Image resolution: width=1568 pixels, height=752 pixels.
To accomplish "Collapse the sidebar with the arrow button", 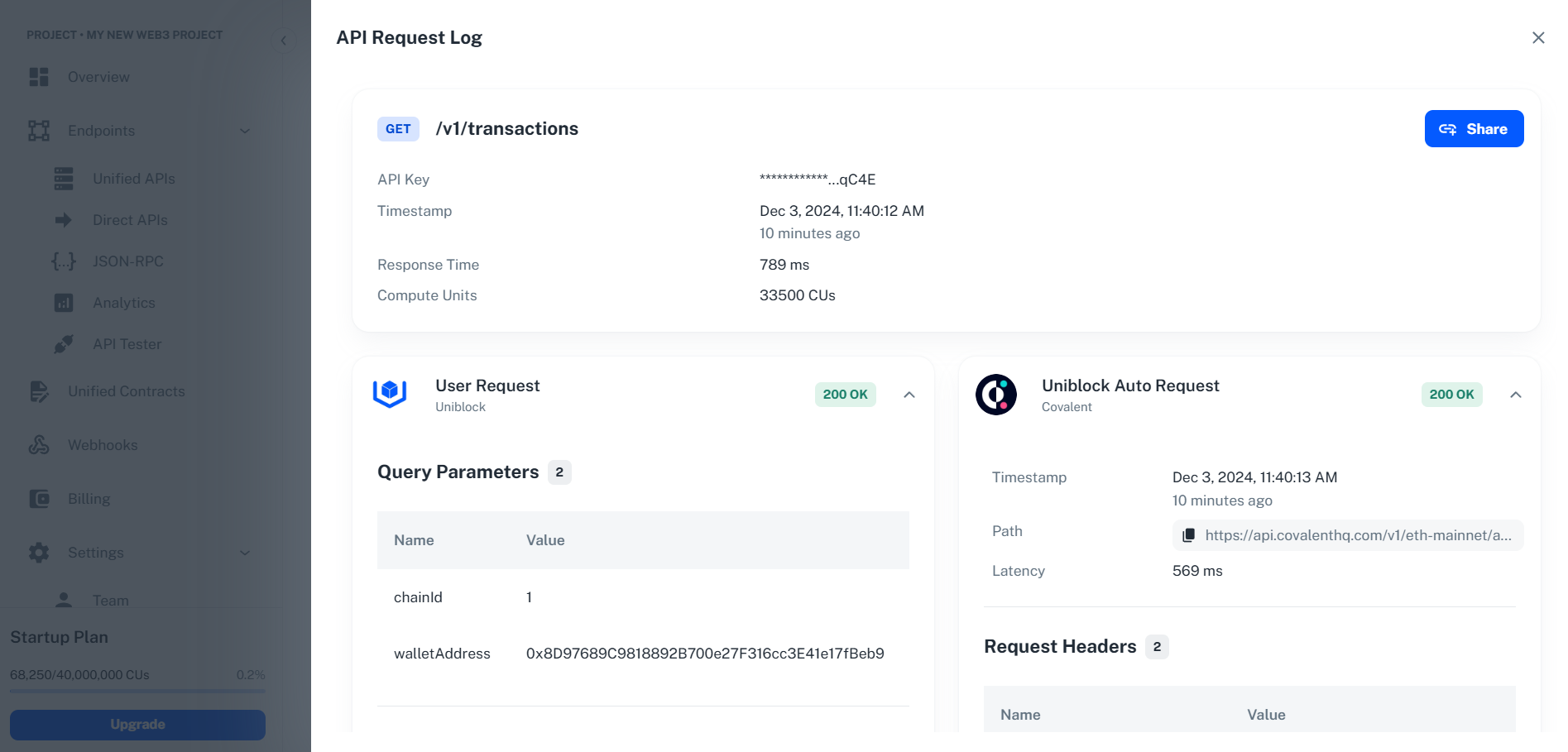I will (284, 40).
